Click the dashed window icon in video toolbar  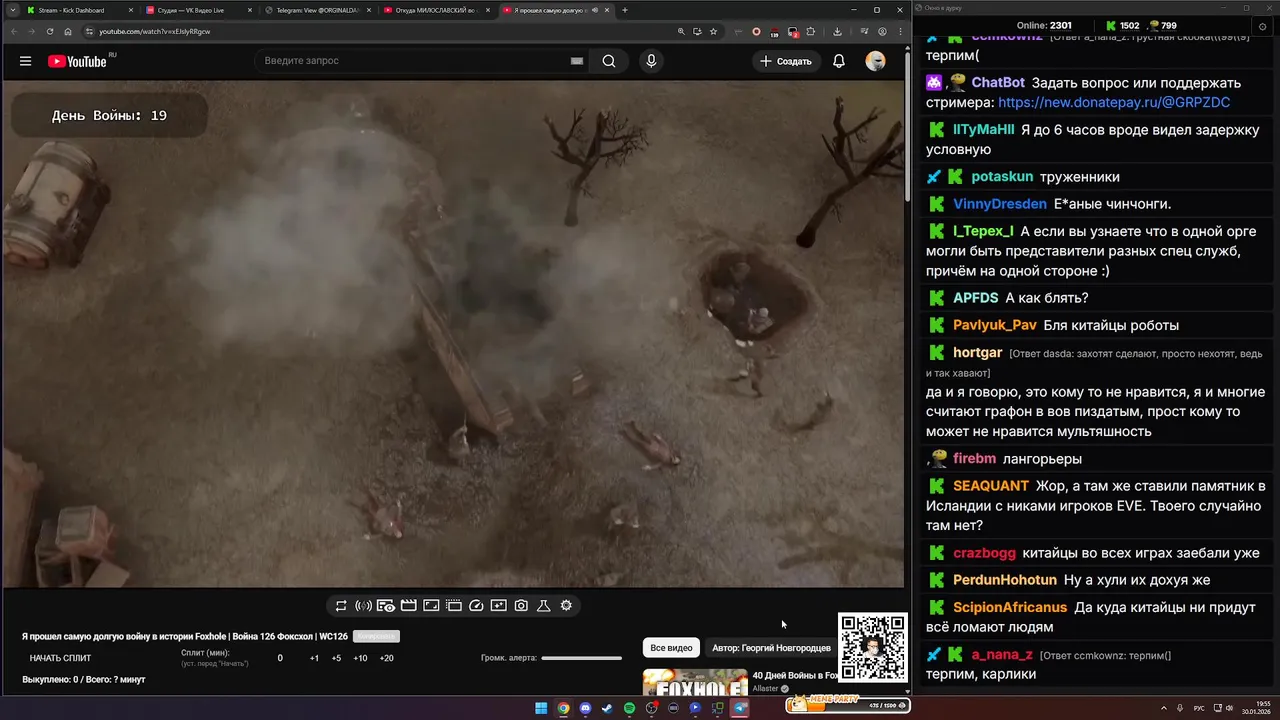(x=453, y=606)
